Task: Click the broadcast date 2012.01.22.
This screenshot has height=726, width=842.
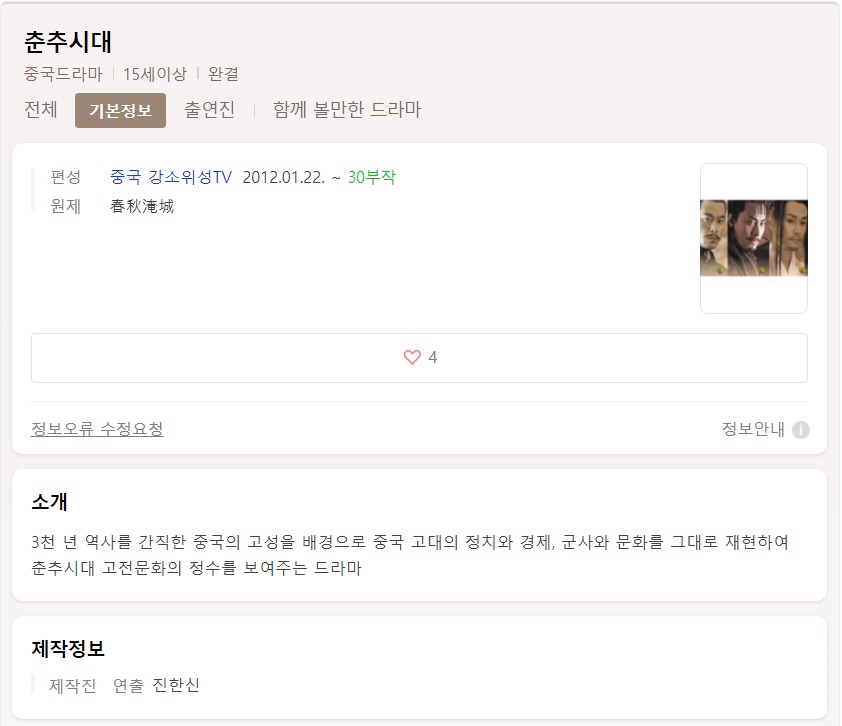Action: (x=284, y=177)
